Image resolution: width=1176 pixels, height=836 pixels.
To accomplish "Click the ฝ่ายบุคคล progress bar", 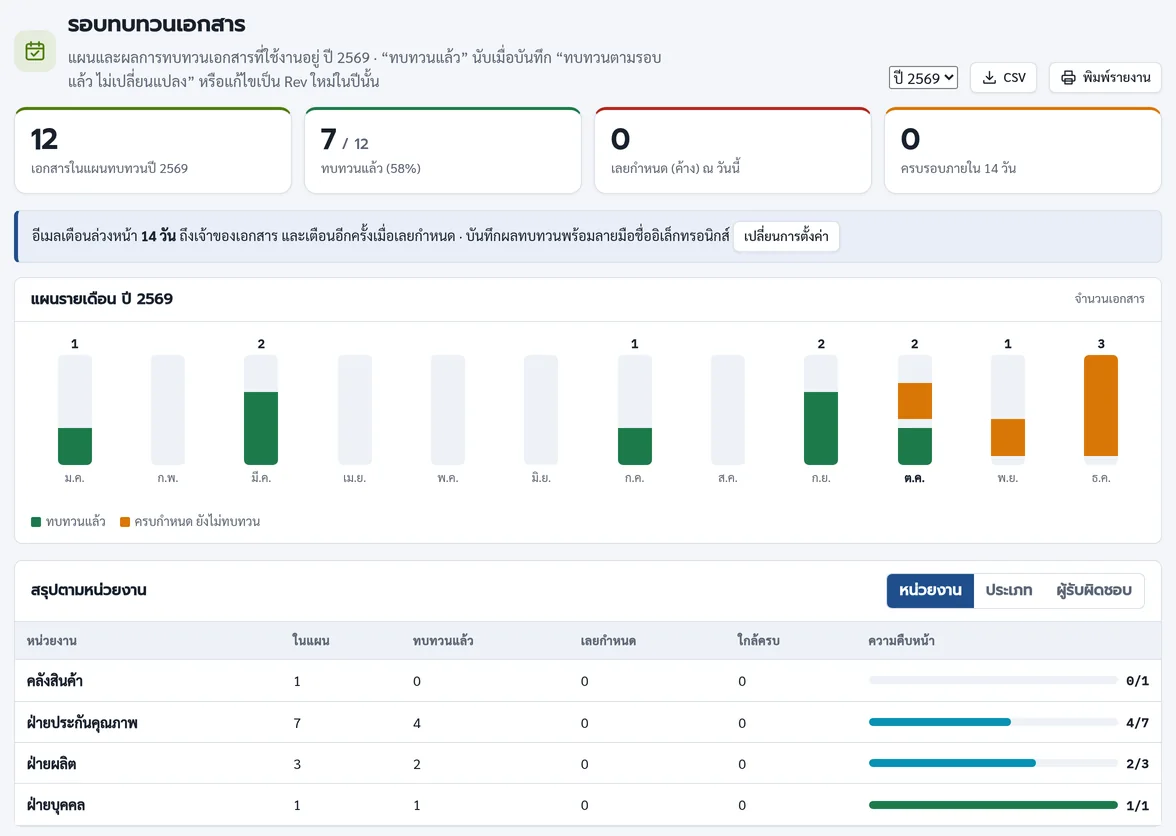I will [993, 805].
